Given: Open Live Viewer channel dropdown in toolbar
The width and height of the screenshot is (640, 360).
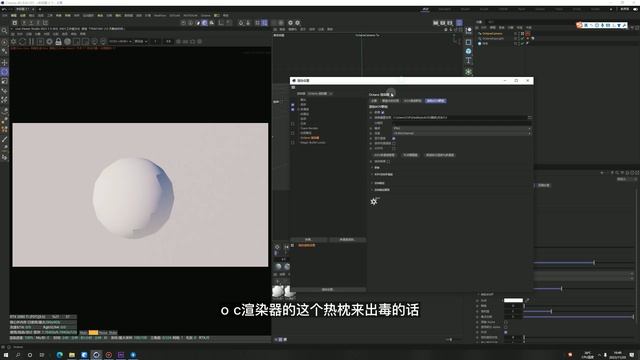Looking at the screenshot, I should click(120, 42).
